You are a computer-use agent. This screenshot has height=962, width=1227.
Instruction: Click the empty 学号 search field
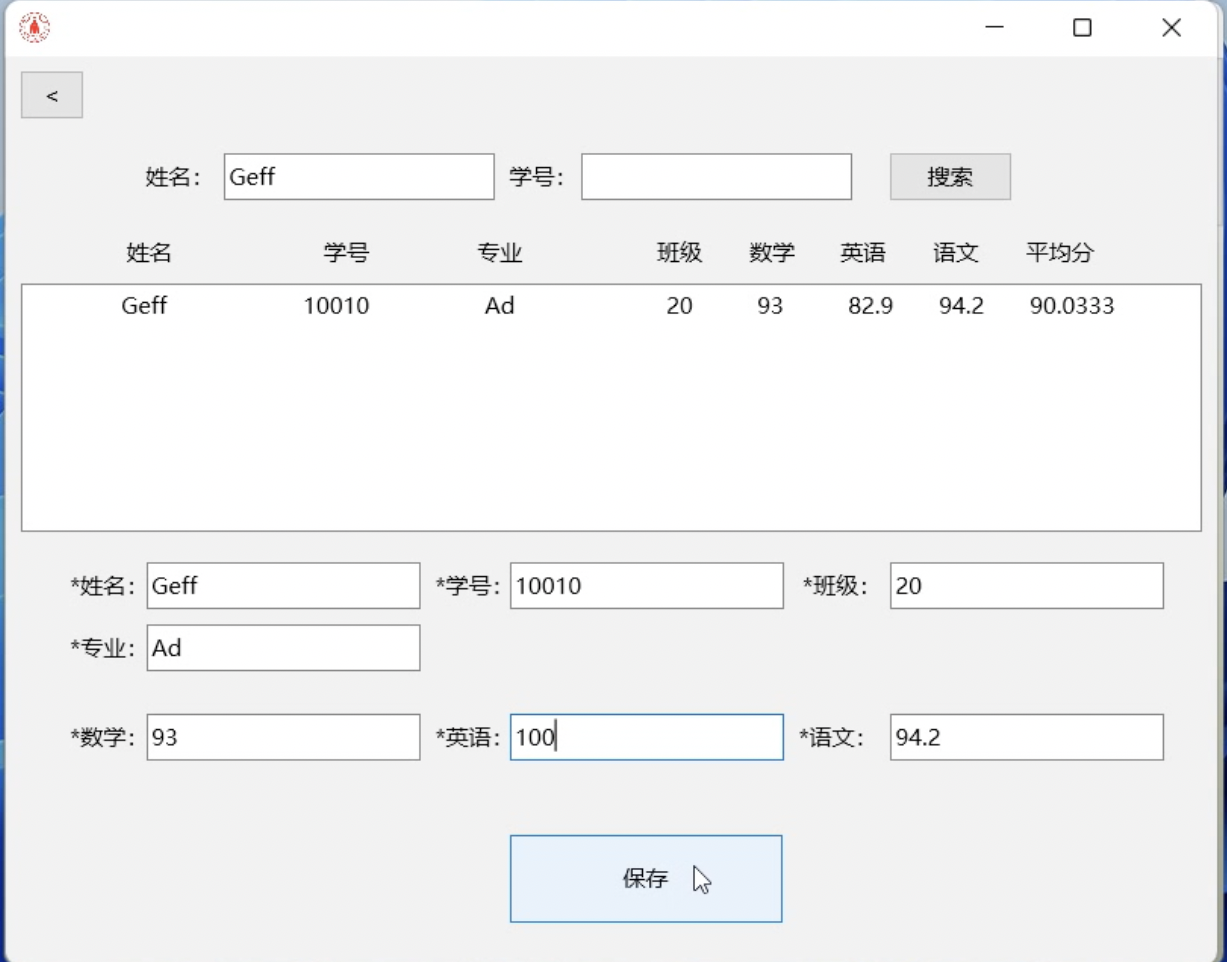coord(716,176)
